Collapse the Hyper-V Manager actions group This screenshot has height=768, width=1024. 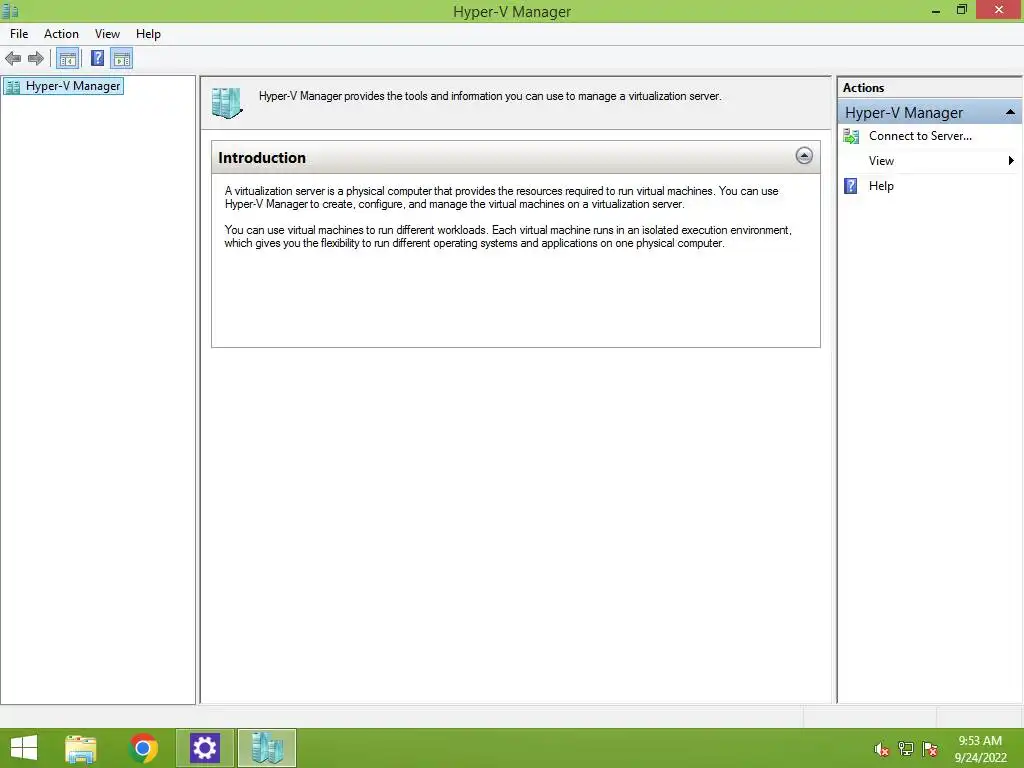[x=1010, y=112]
